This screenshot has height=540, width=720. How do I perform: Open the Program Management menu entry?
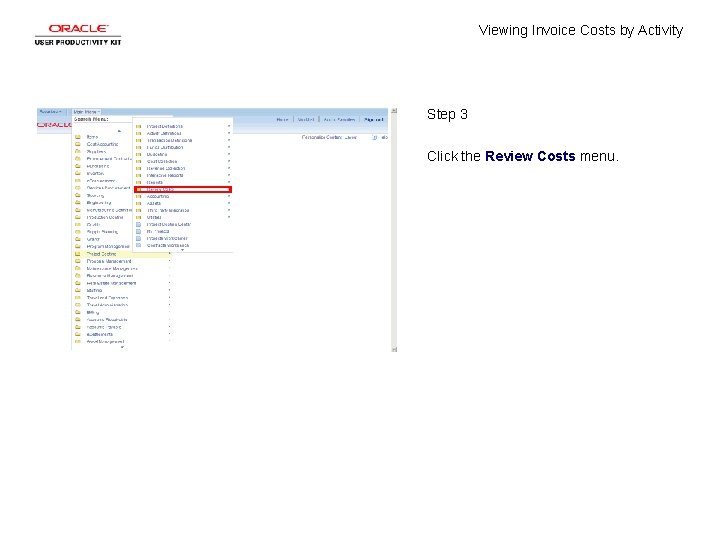[x=108, y=247]
